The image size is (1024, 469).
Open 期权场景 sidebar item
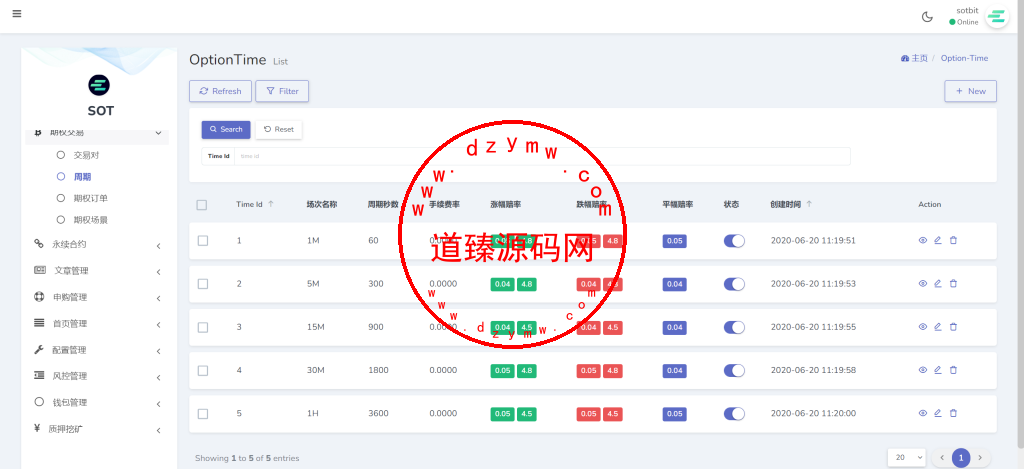coord(90,219)
